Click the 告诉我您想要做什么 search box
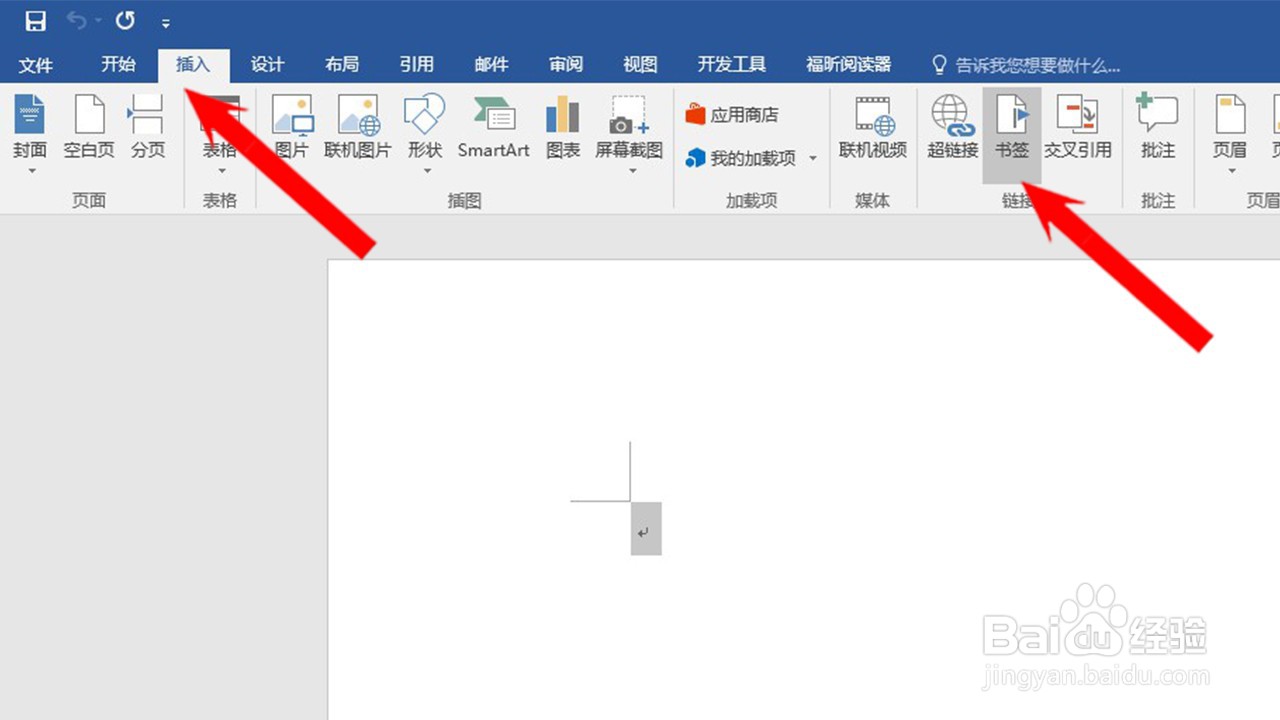 coord(1027,66)
